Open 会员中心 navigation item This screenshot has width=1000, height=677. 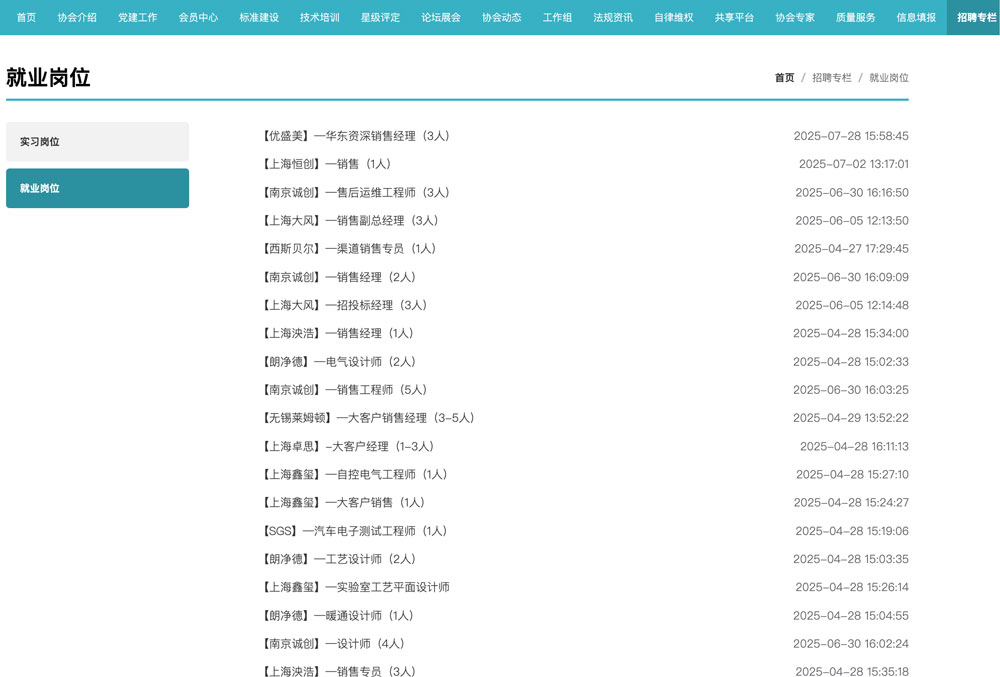(x=198, y=17)
